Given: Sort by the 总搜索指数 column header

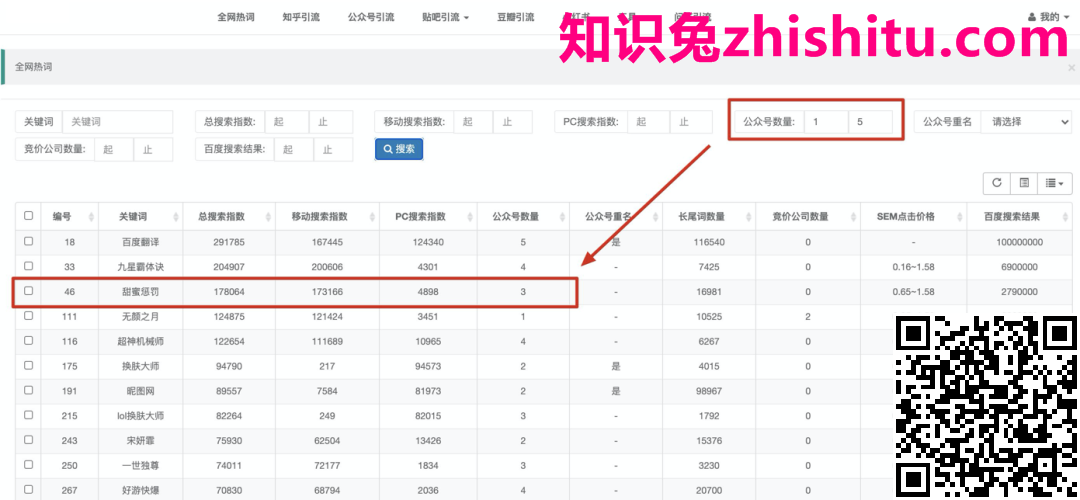Looking at the screenshot, I should tap(229, 216).
